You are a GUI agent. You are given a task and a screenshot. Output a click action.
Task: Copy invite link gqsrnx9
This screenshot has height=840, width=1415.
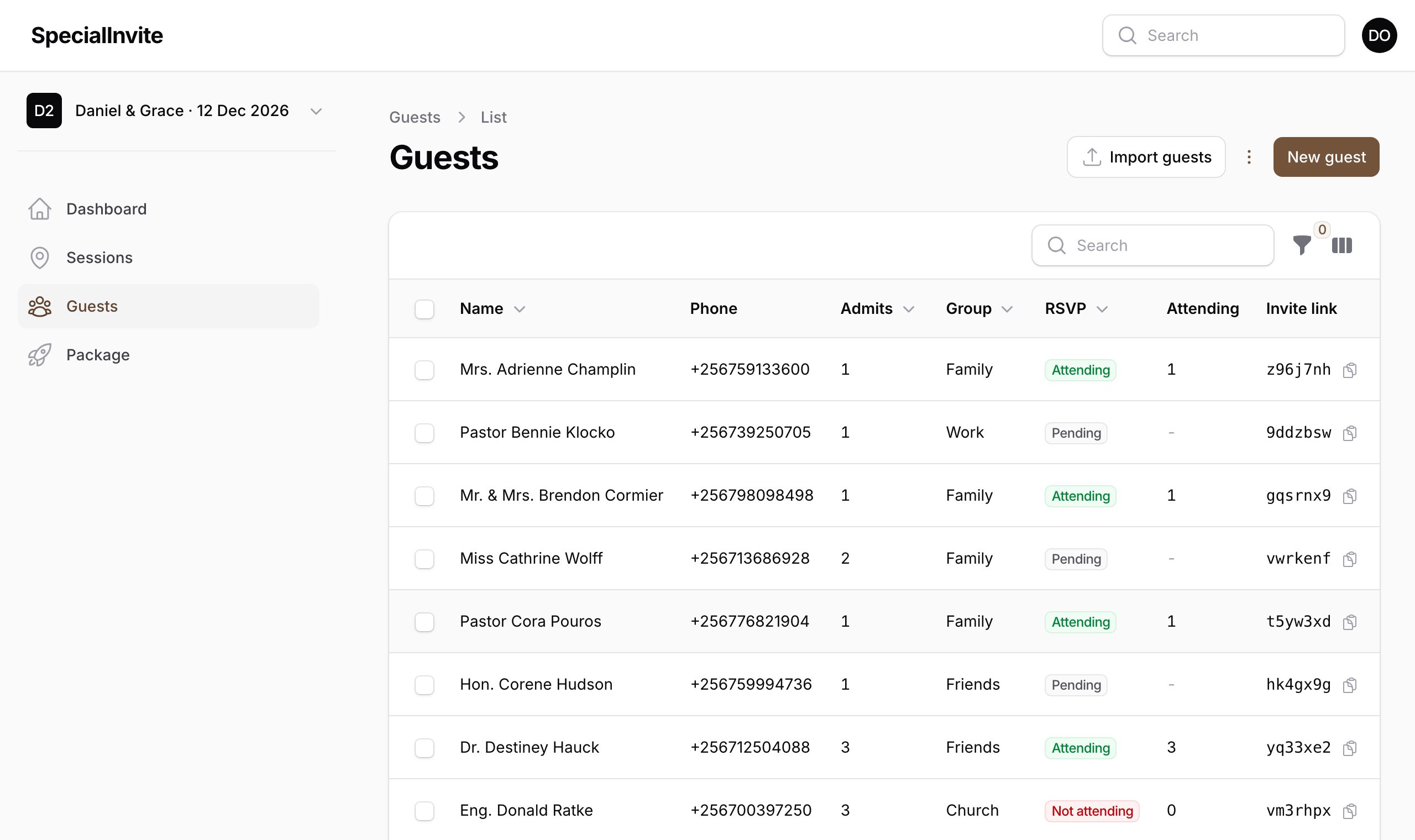[1349, 496]
